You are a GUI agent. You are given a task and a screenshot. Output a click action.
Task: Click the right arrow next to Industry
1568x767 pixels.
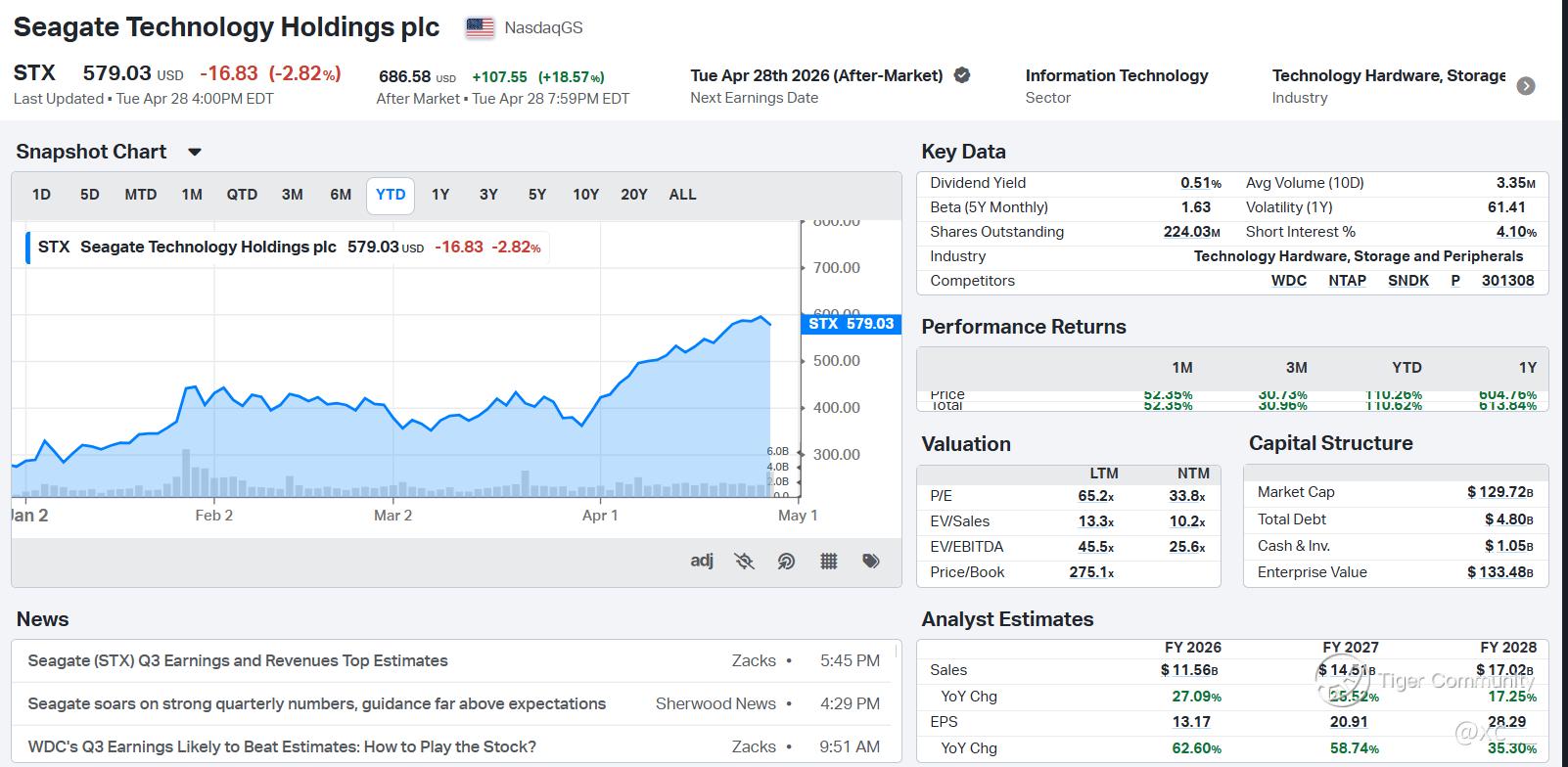tap(1526, 86)
